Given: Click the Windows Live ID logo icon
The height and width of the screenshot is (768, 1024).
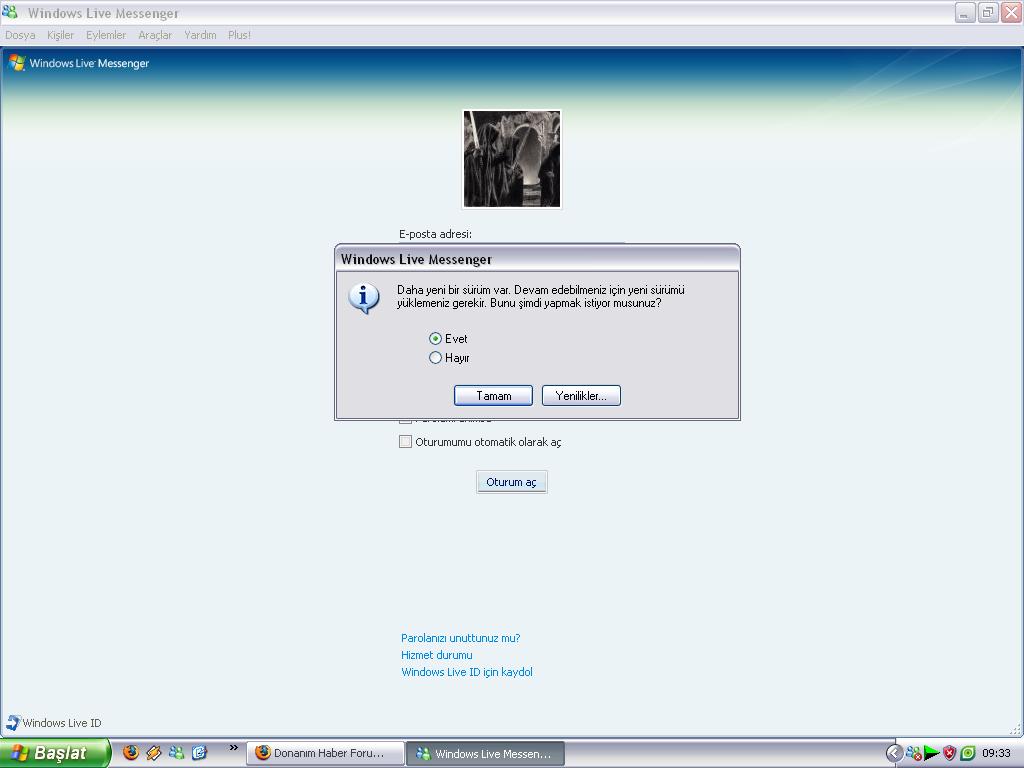Looking at the screenshot, I should [12, 722].
